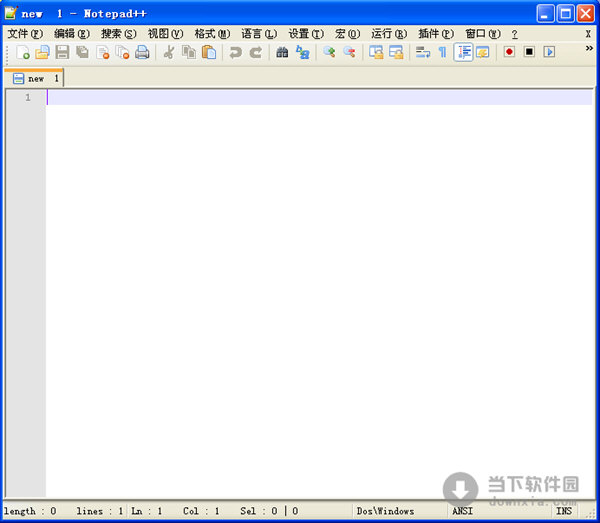Click the Zoom In magnifier icon
This screenshot has width=600, height=523.
tap(329, 52)
